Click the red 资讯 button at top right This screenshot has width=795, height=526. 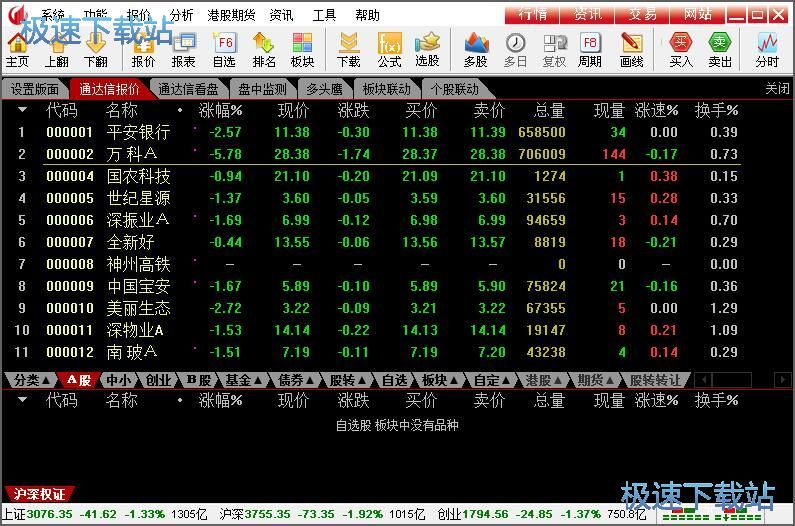coord(587,15)
